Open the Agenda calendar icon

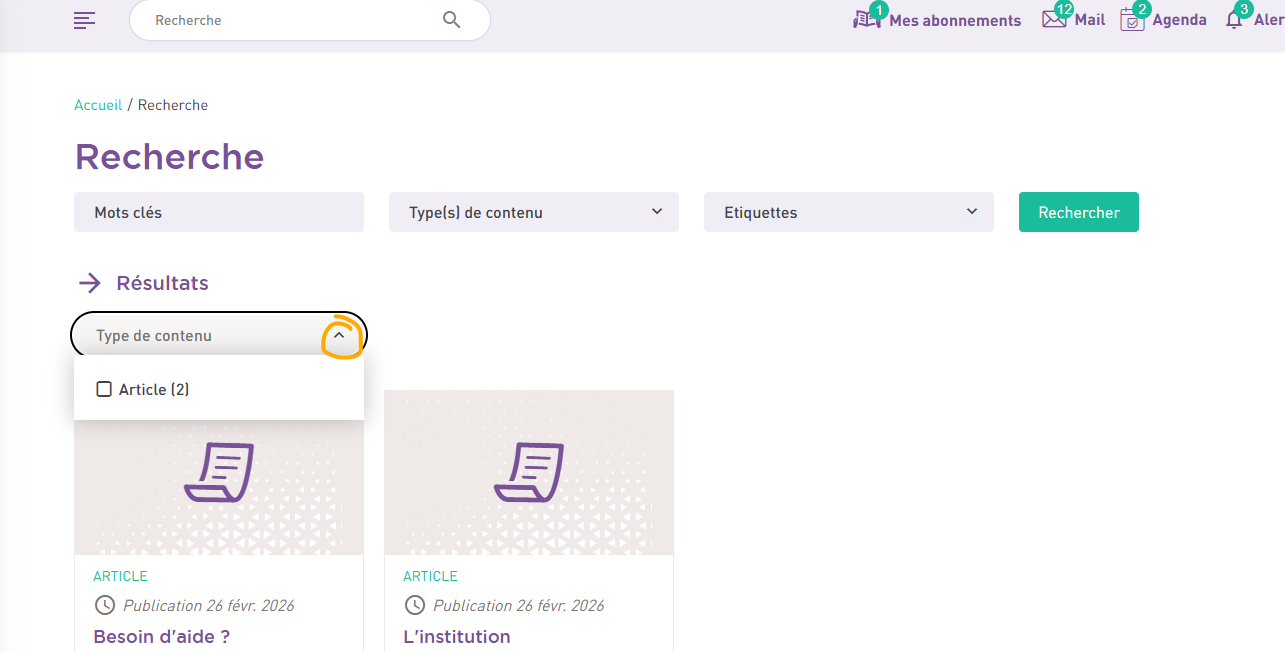coord(1132,20)
